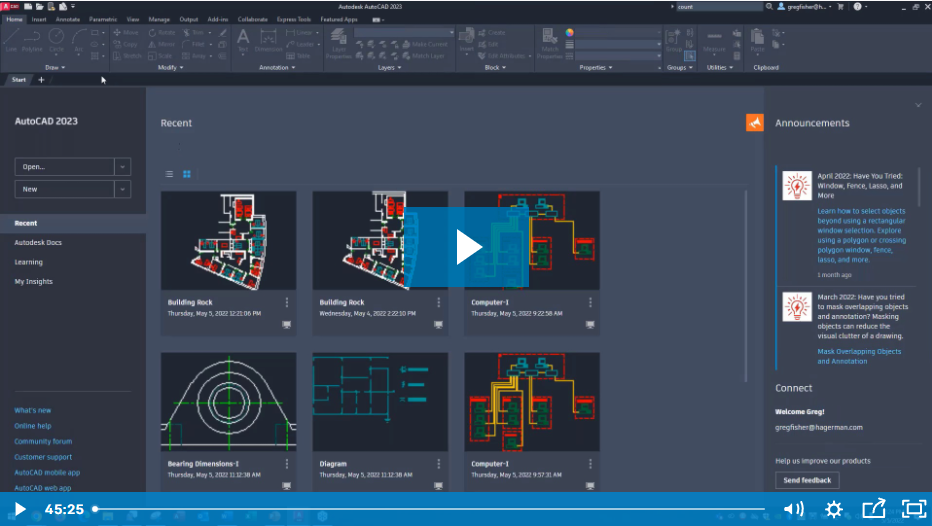Click the Stretch tool
This screenshot has width=932, height=526.
click(x=127, y=56)
